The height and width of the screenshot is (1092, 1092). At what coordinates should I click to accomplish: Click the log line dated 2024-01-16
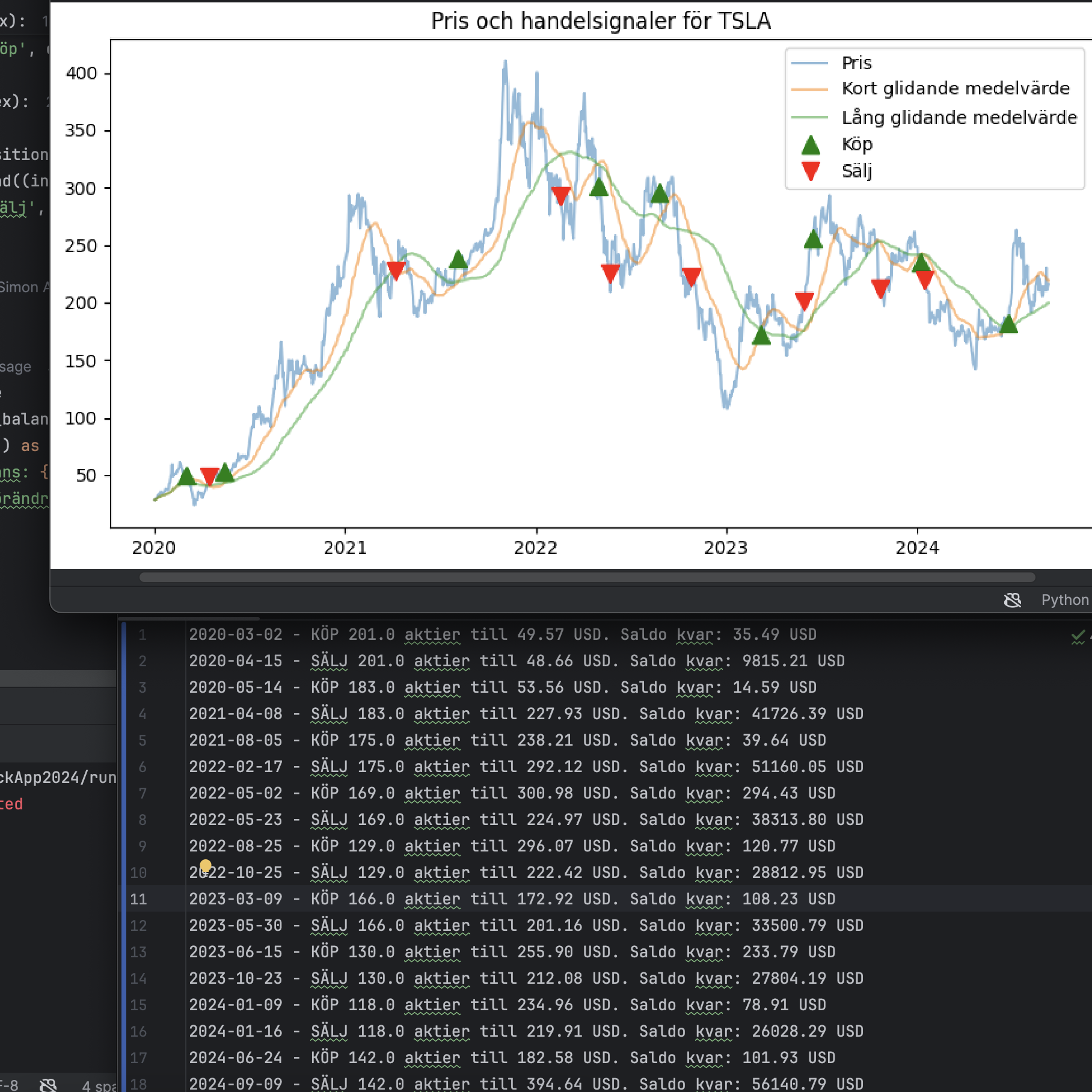tap(526, 1032)
